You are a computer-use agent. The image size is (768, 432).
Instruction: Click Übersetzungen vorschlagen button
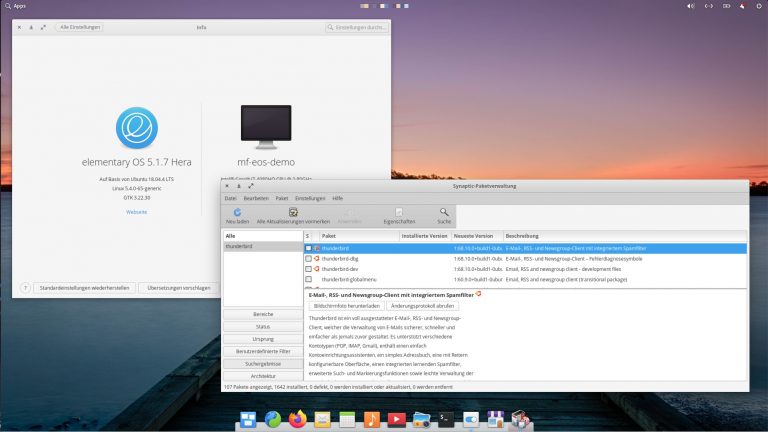(x=179, y=288)
